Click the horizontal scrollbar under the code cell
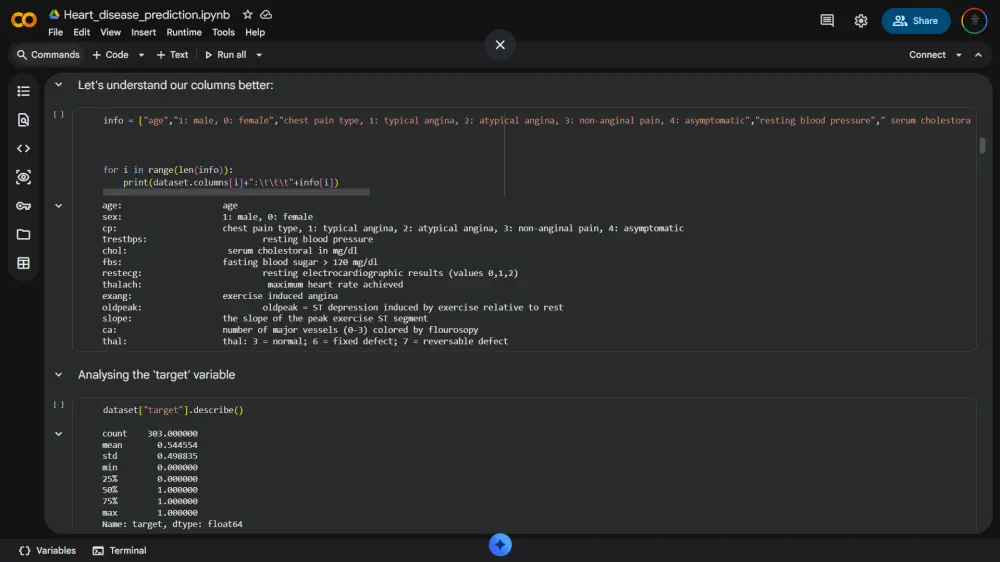Viewport: 1000px width, 562px height. 236,191
